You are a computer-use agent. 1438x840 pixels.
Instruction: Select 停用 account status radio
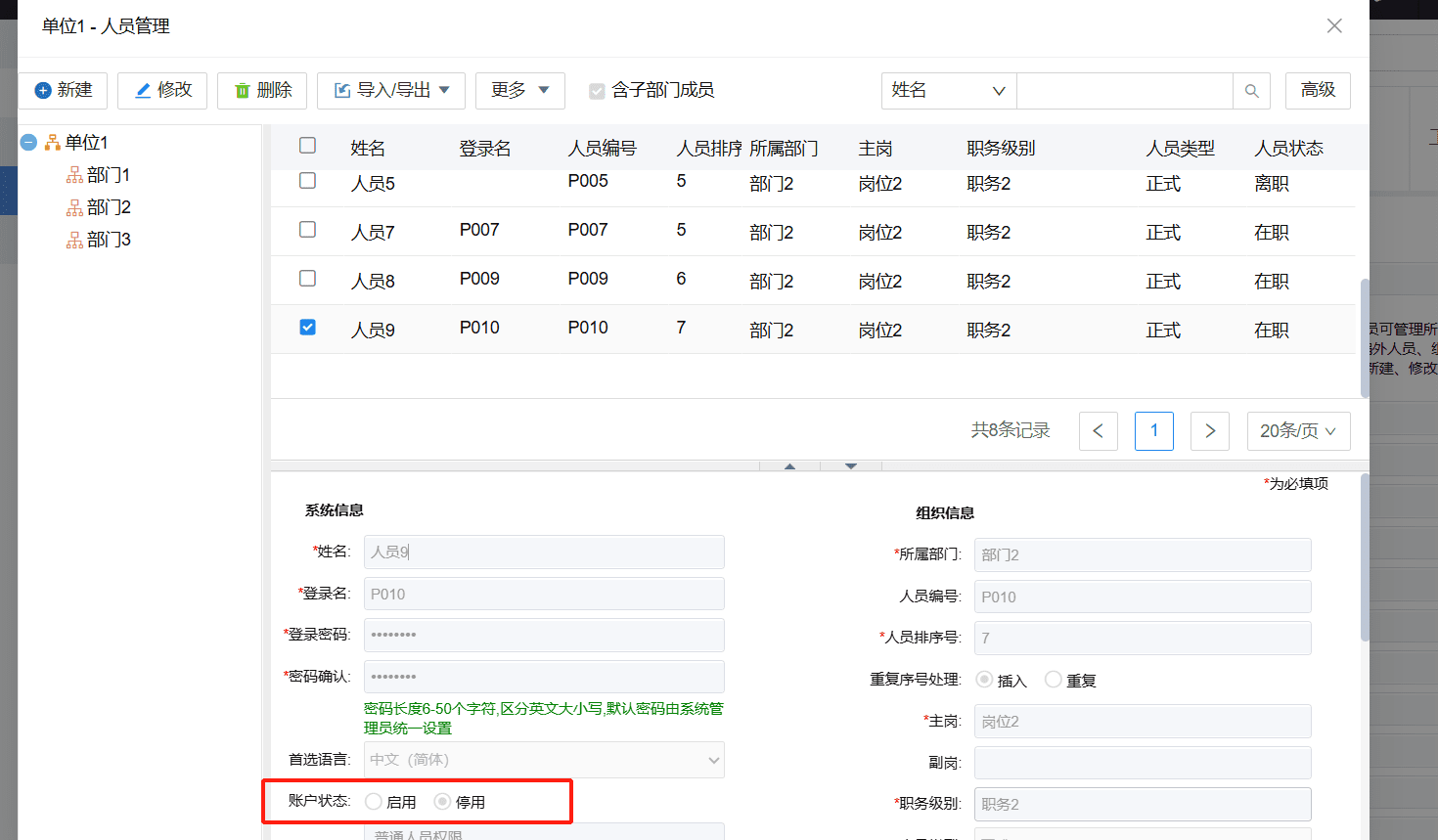click(442, 801)
